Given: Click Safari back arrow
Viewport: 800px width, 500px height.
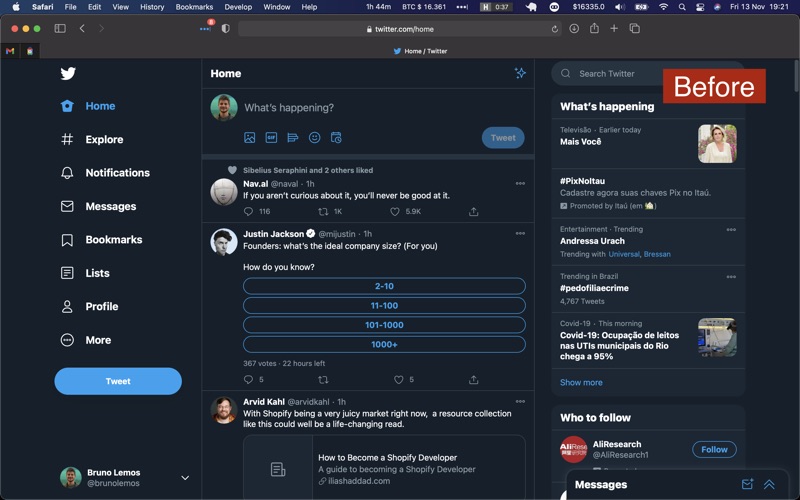Looking at the screenshot, I should 82,29.
